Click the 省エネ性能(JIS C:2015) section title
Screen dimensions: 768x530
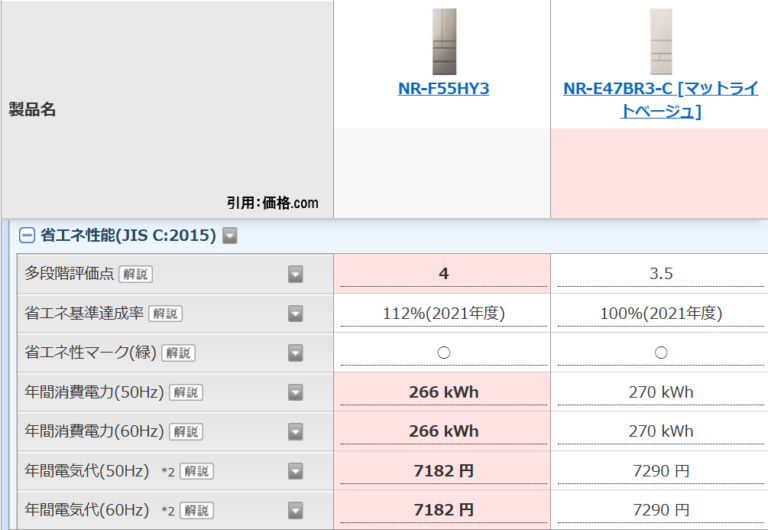128,236
